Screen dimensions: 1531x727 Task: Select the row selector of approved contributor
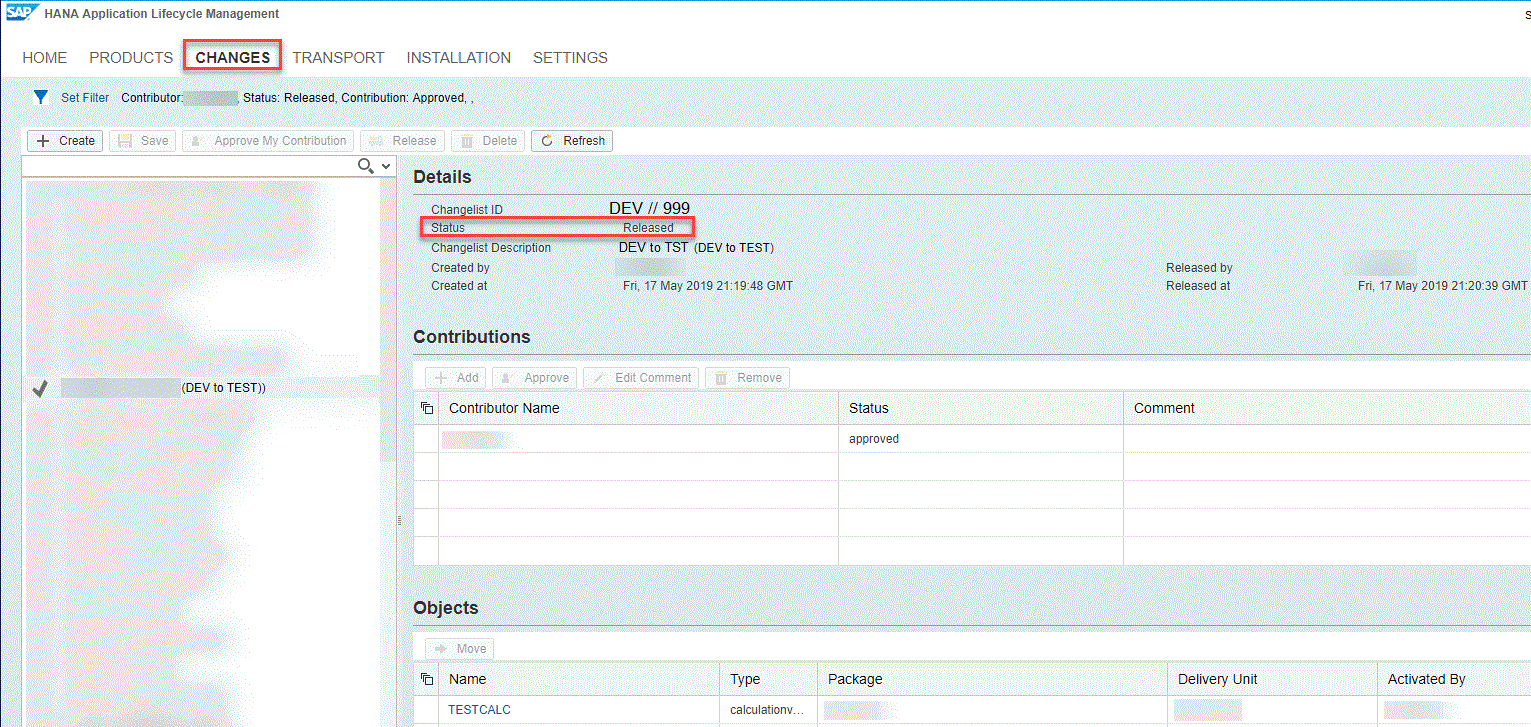pyautogui.click(x=427, y=439)
